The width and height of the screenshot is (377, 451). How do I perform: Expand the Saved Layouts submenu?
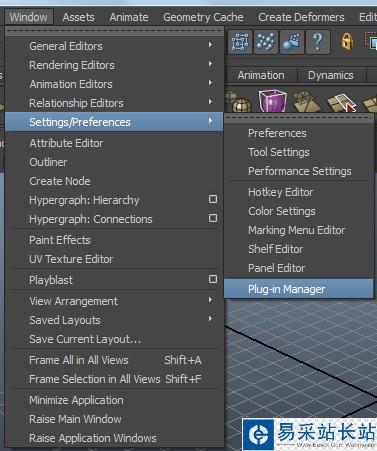tap(114, 320)
